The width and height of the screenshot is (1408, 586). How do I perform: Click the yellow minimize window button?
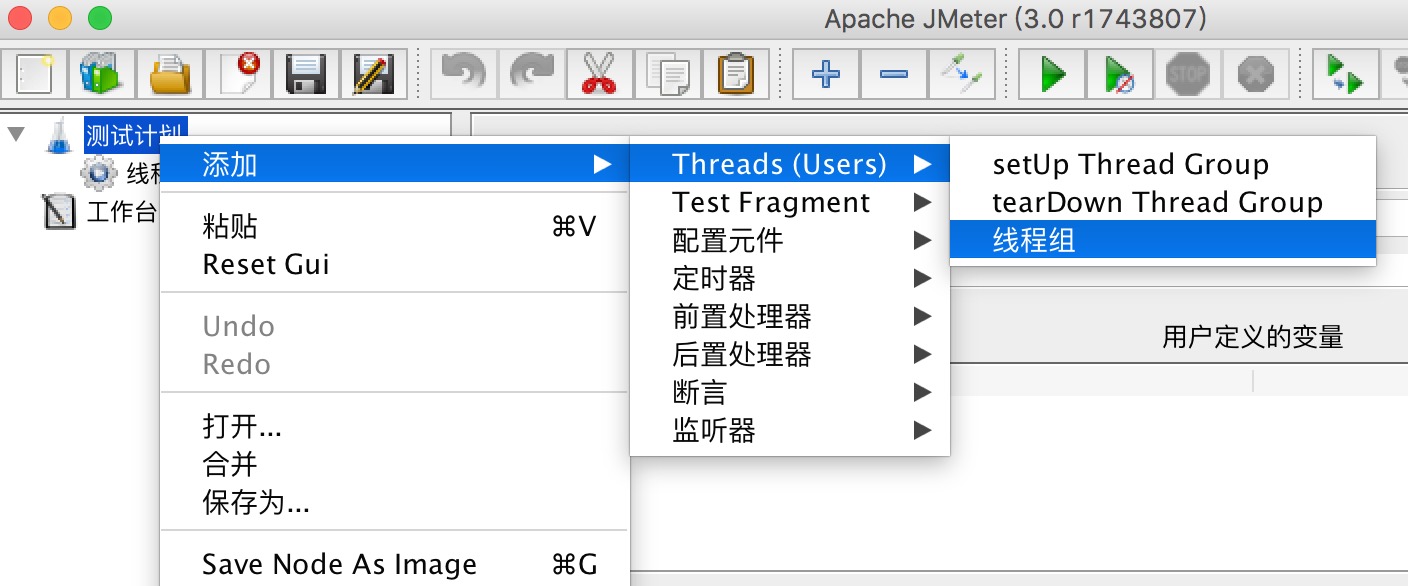click(59, 18)
